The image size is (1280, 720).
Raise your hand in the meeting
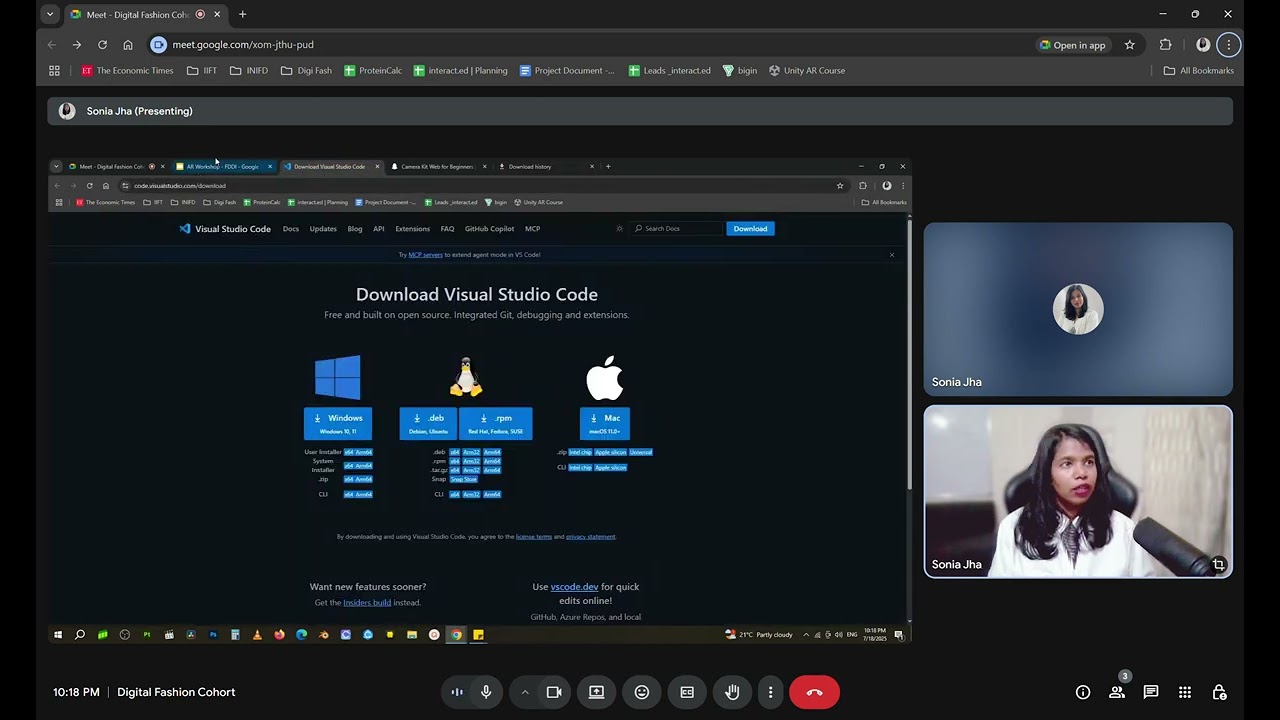[x=732, y=692]
